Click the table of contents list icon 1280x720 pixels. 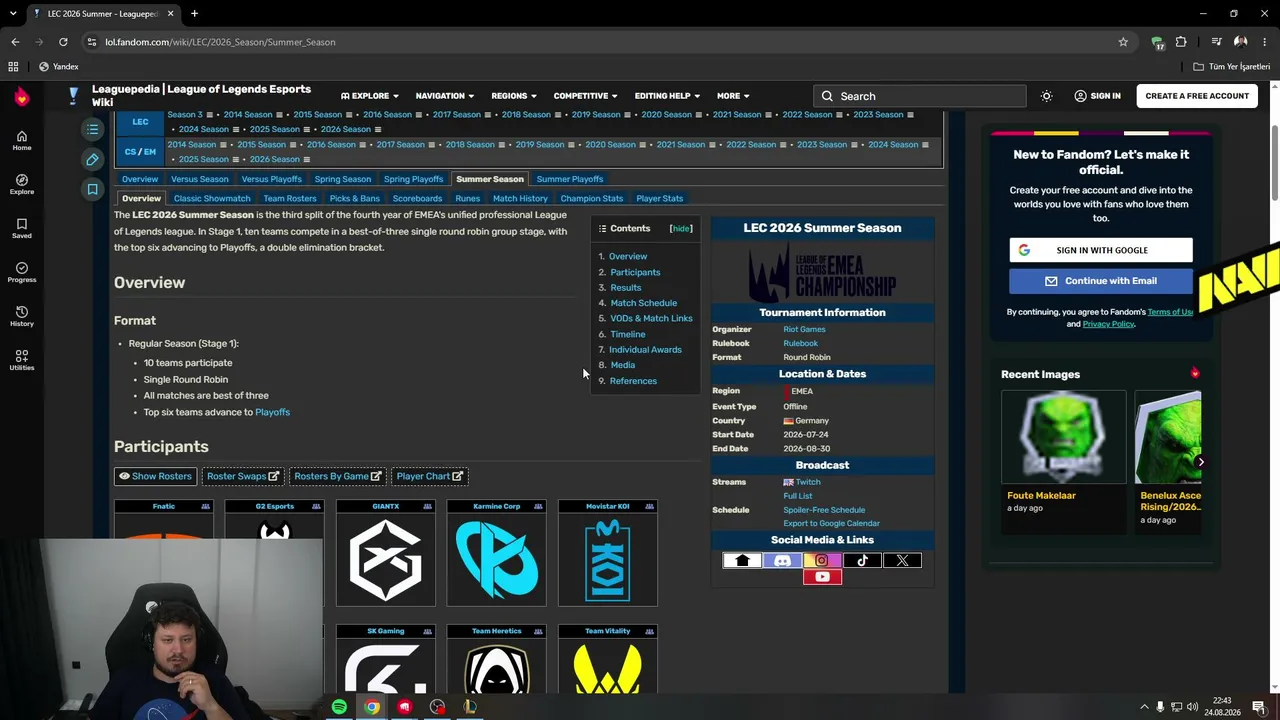(x=92, y=128)
